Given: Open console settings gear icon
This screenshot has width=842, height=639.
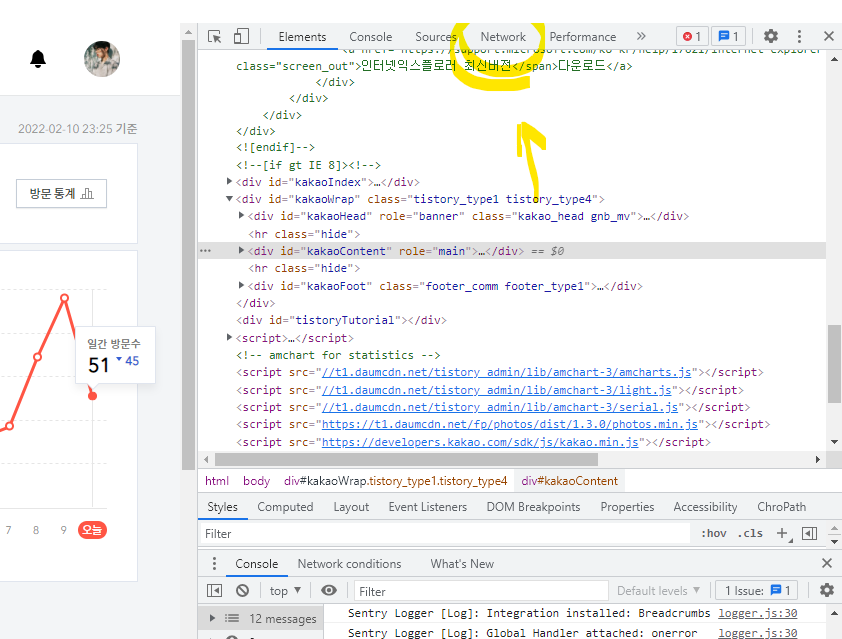Looking at the screenshot, I should point(826,591).
